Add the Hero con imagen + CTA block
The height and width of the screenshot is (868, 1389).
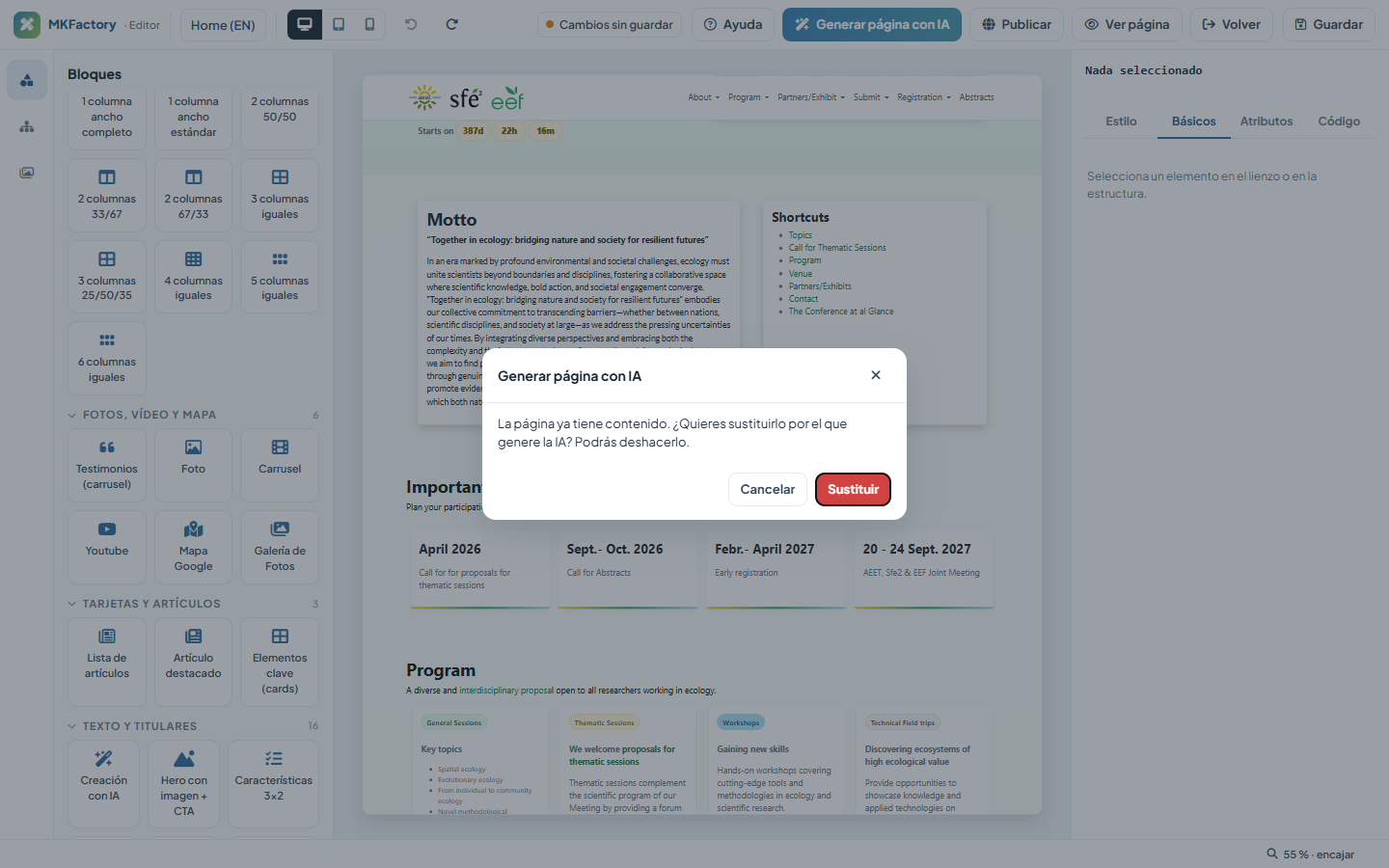(184, 784)
